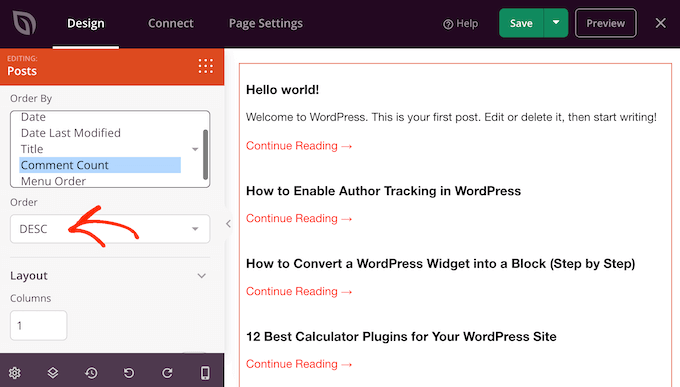Select Comment Count option

[x=100, y=165]
